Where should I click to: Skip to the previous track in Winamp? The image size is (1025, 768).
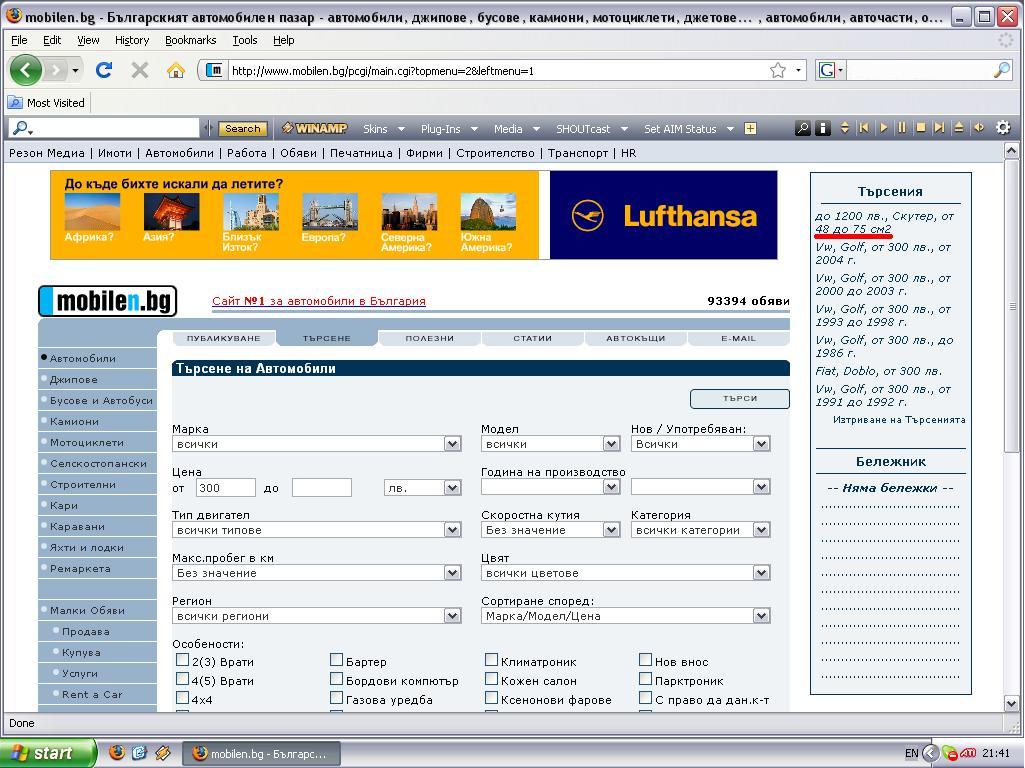pos(864,128)
